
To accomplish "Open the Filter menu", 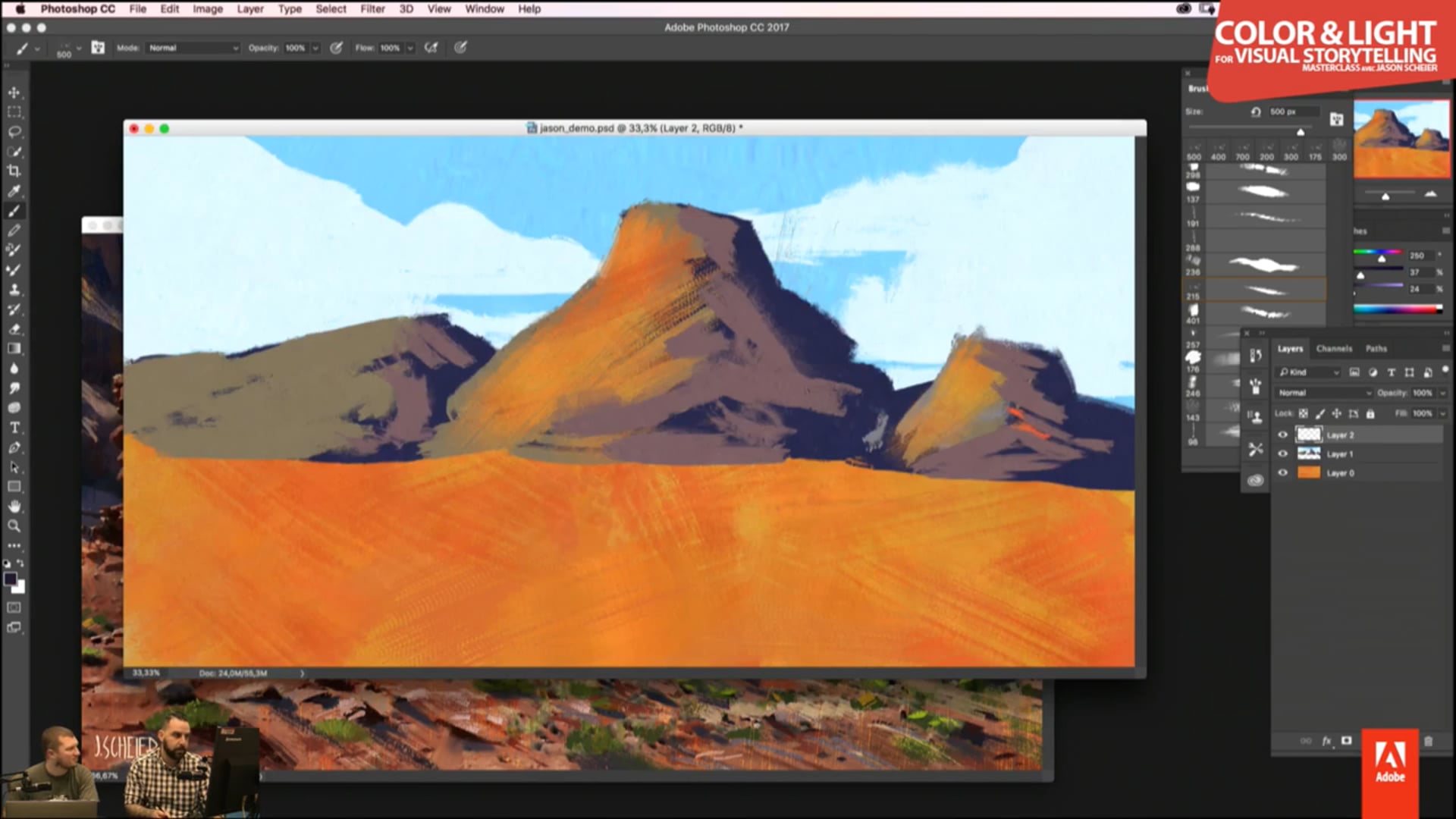I will coord(372,8).
